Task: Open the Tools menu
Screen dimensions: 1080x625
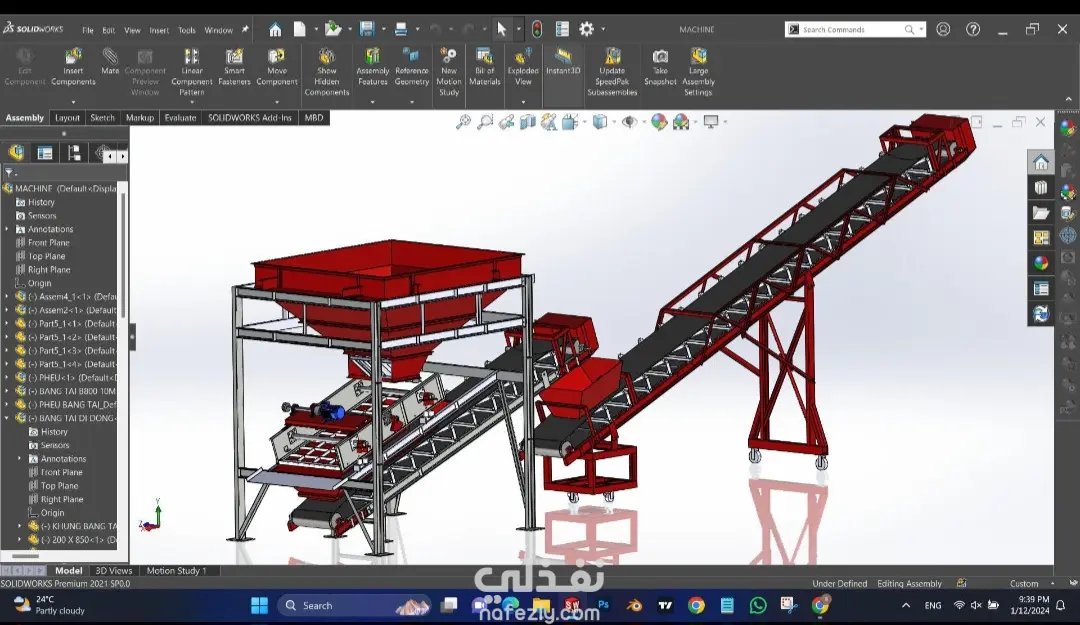Action: click(187, 30)
